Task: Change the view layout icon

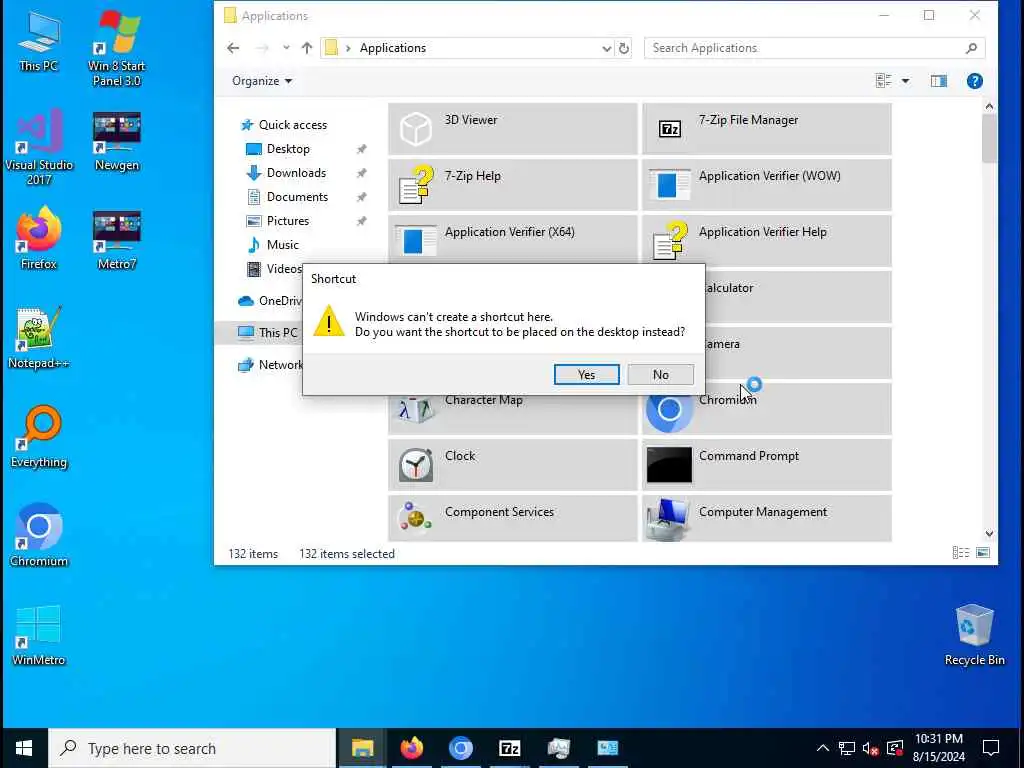Action: pos(884,81)
